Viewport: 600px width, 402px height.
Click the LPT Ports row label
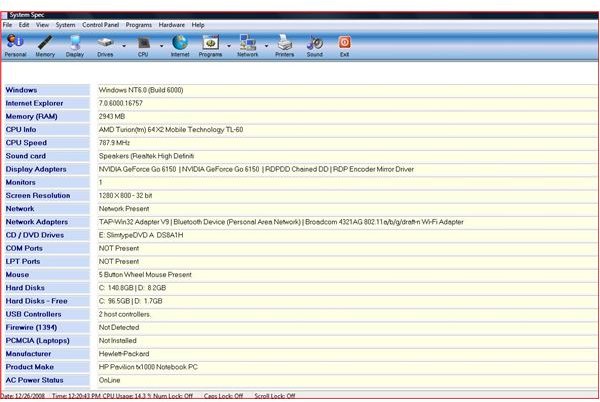click(x=23, y=262)
